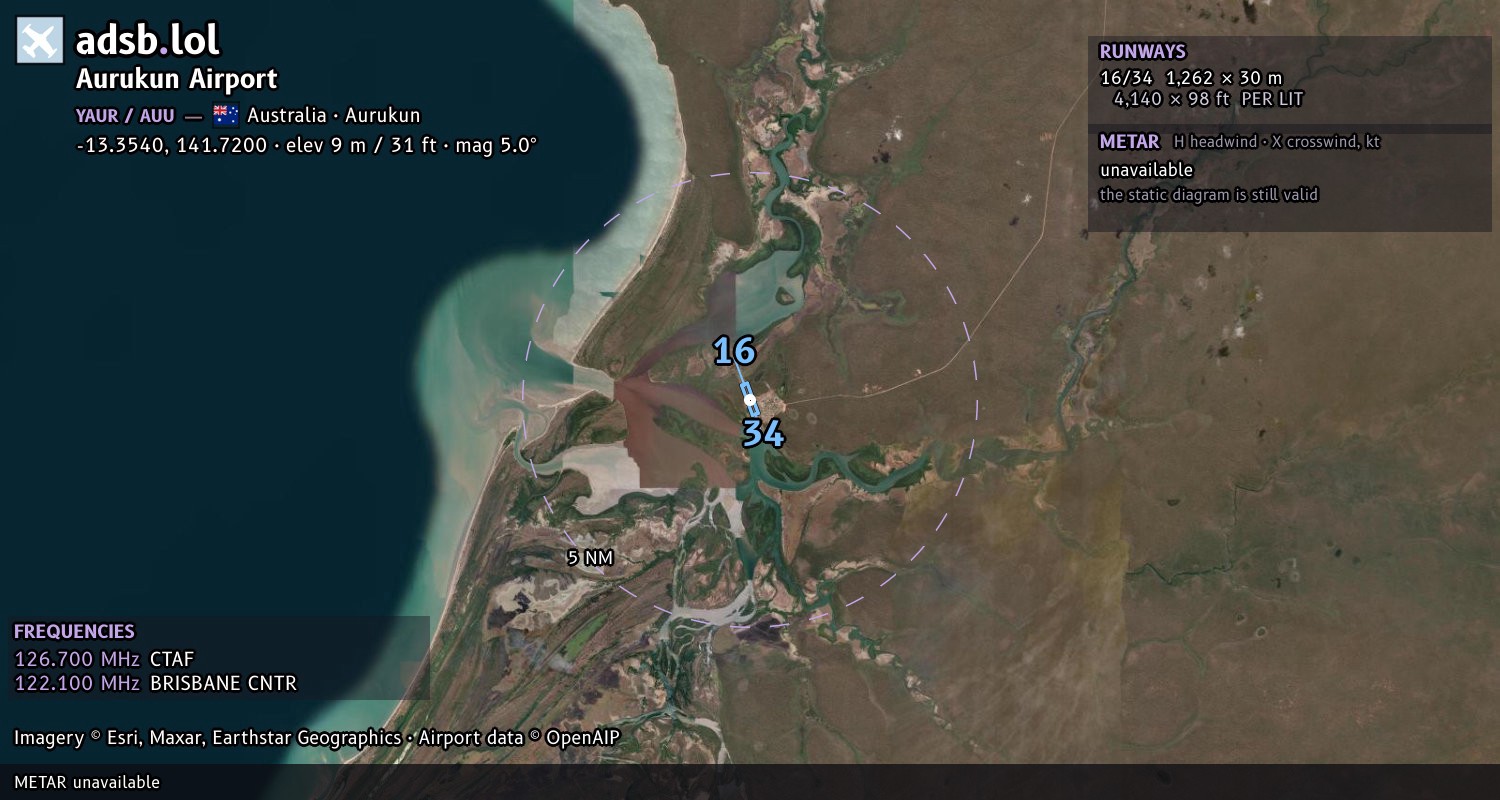Click the runway 16 label
The width and height of the screenshot is (1500, 800).
[x=734, y=351]
